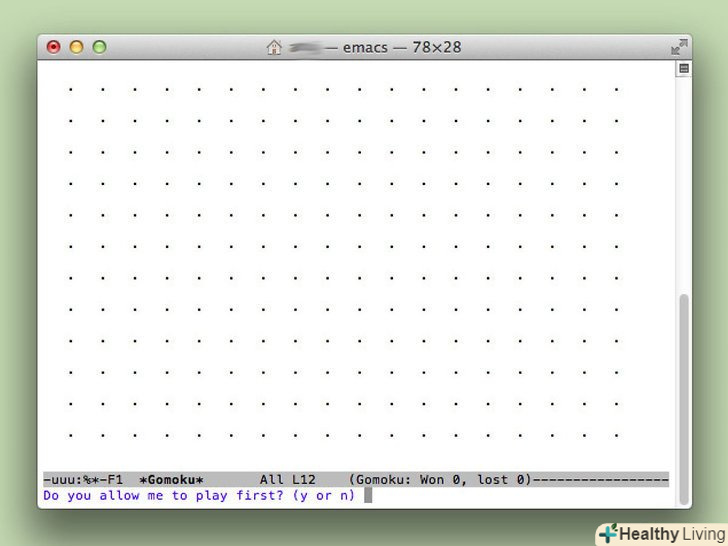Click the split pane icon above scrollbar
Screen dimensions: 728x546
click(683, 69)
